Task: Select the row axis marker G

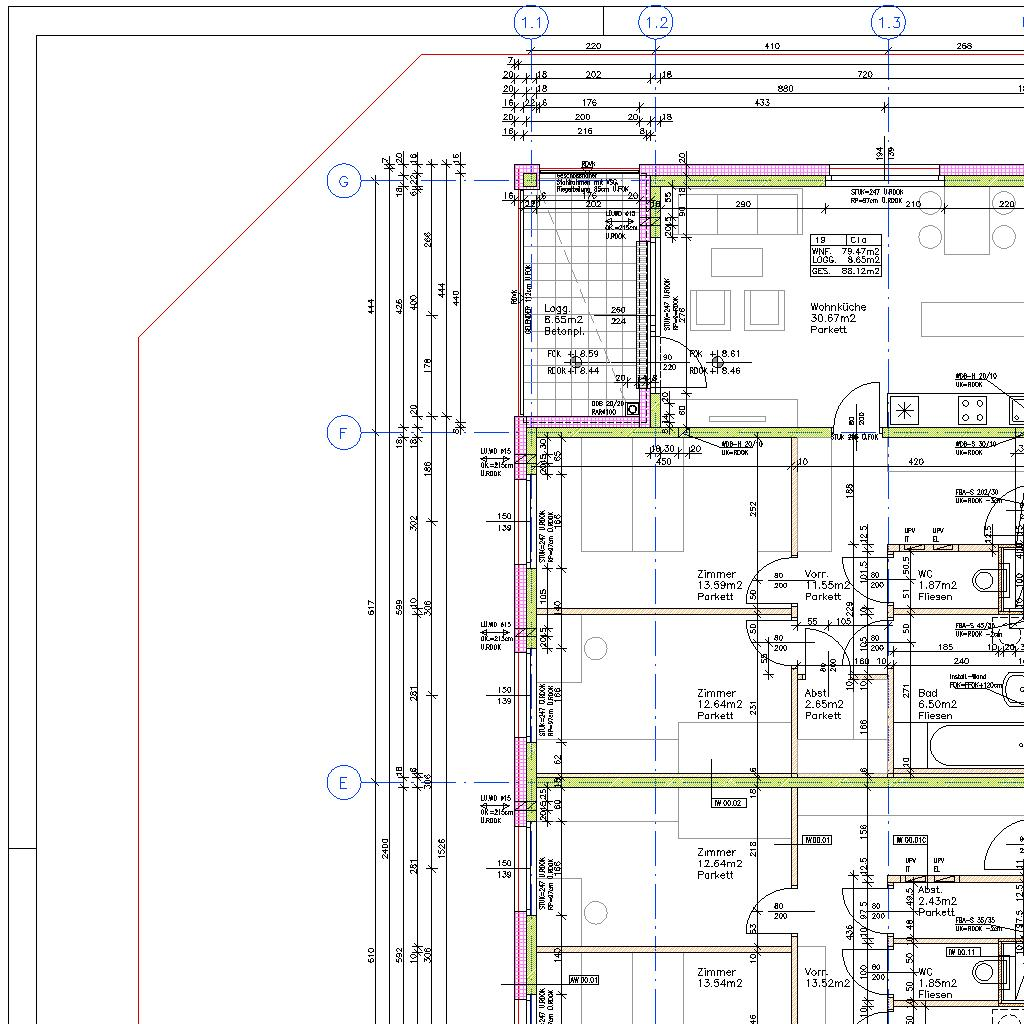Action: (343, 181)
